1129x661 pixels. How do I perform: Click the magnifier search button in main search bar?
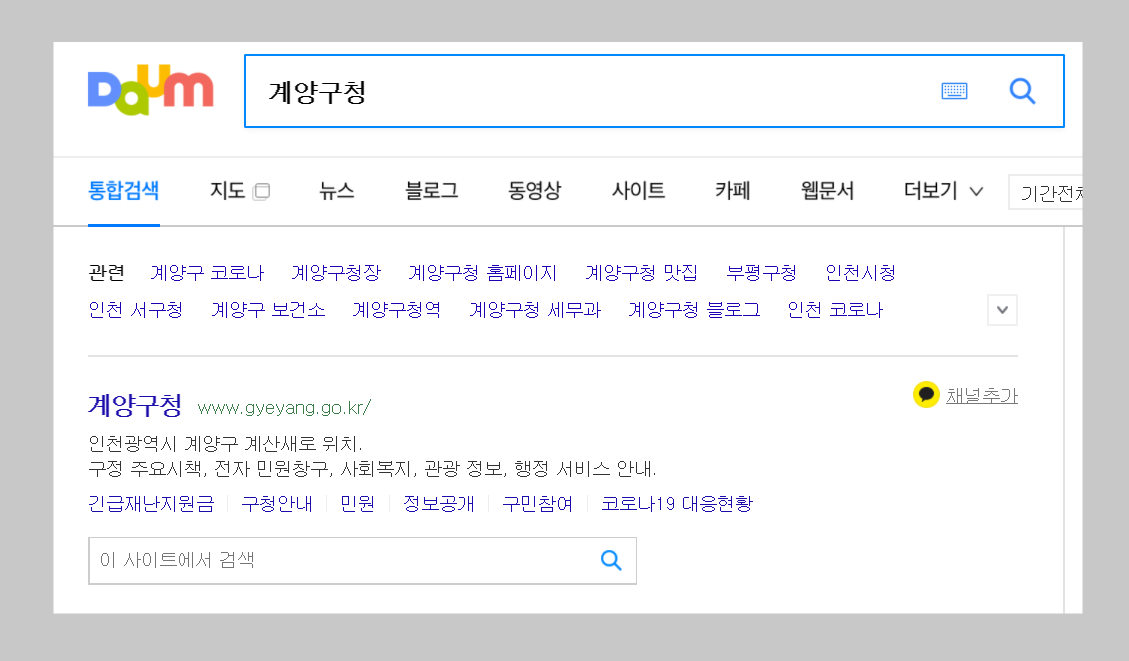1022,91
